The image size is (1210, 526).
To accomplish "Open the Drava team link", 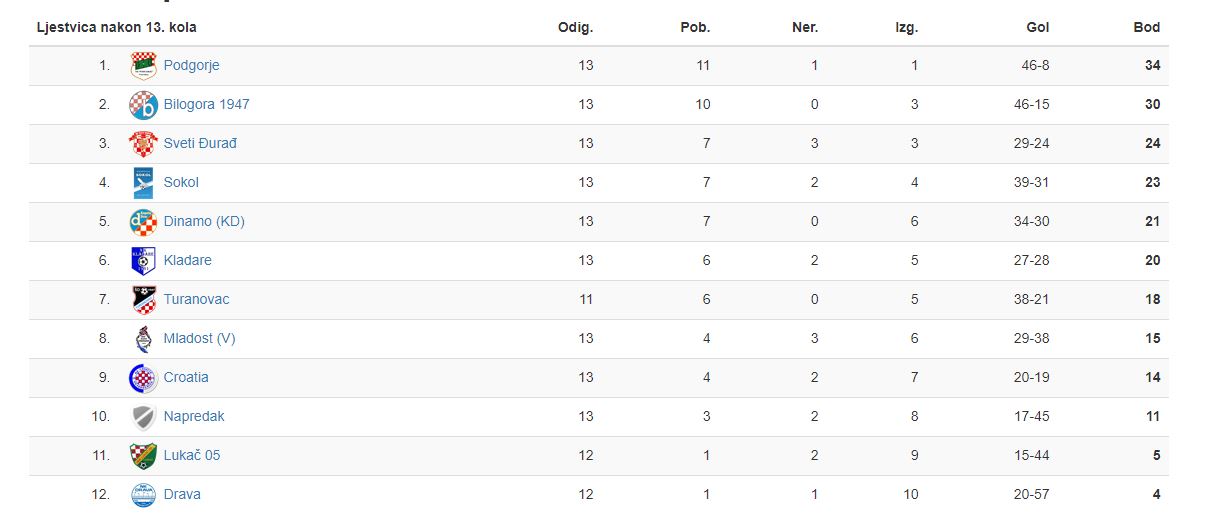I will [182, 494].
